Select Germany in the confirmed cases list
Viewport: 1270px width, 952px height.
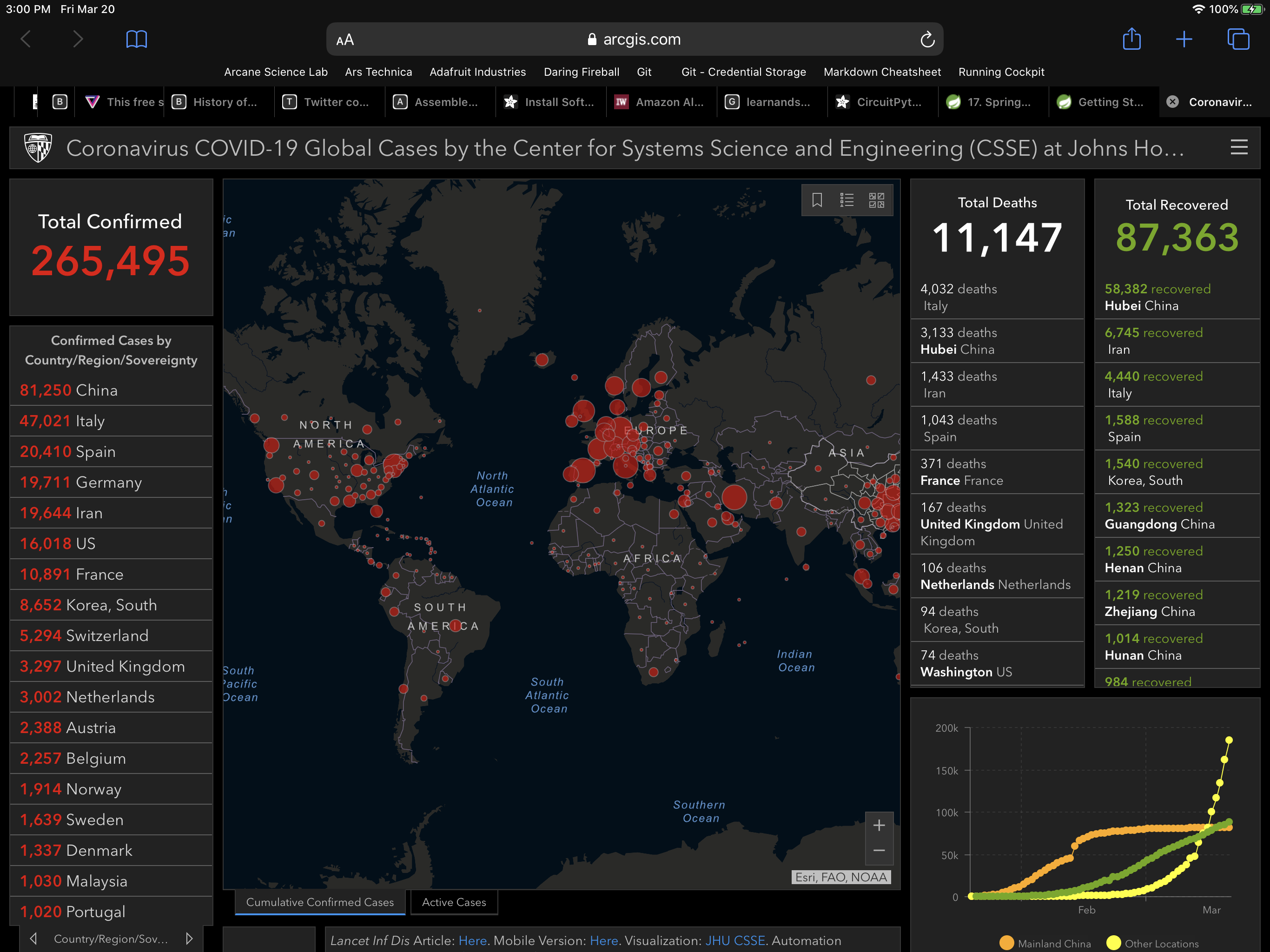pos(112,483)
